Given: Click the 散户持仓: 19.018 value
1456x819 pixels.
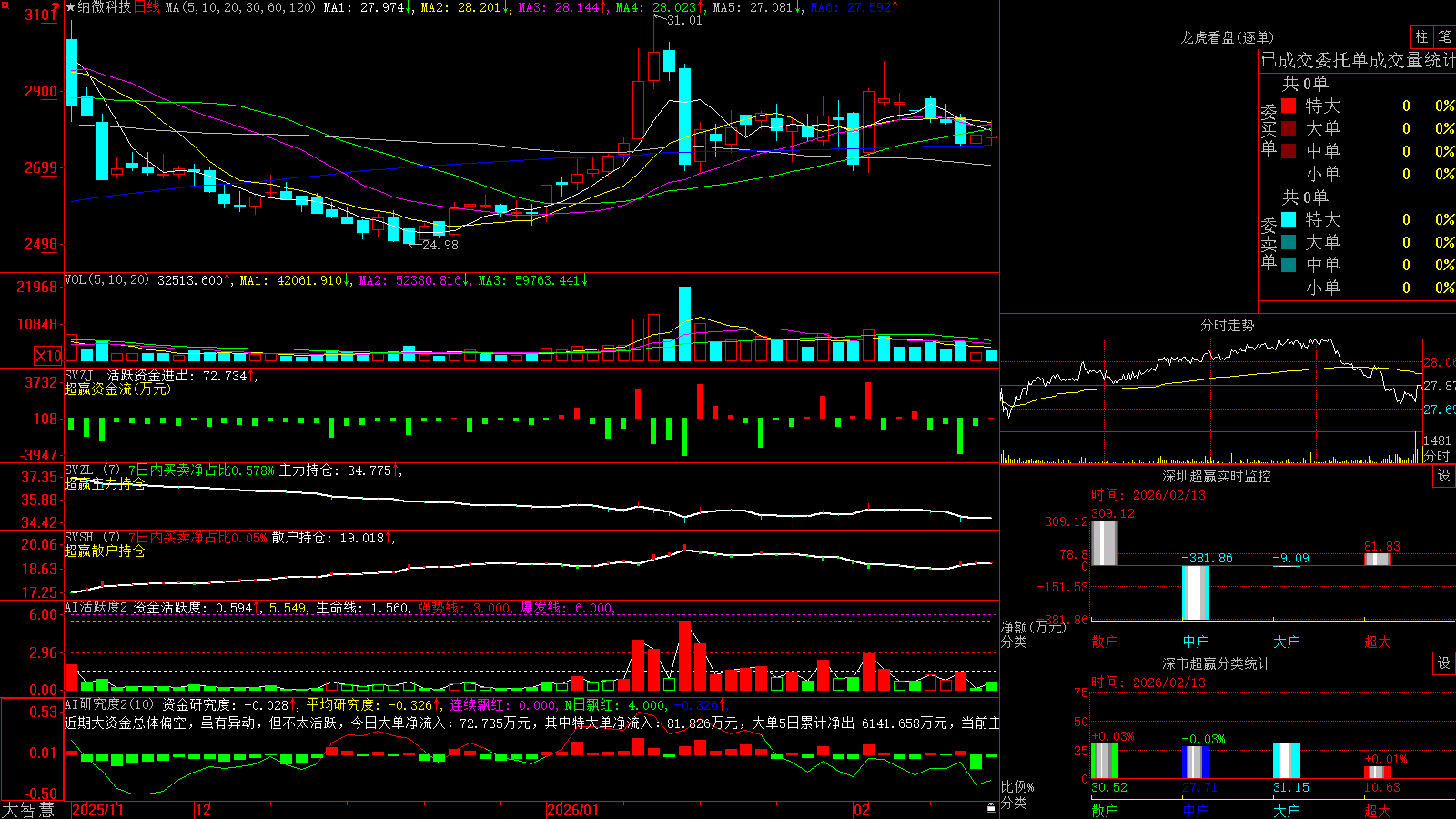Looking at the screenshot, I should (x=328, y=538).
